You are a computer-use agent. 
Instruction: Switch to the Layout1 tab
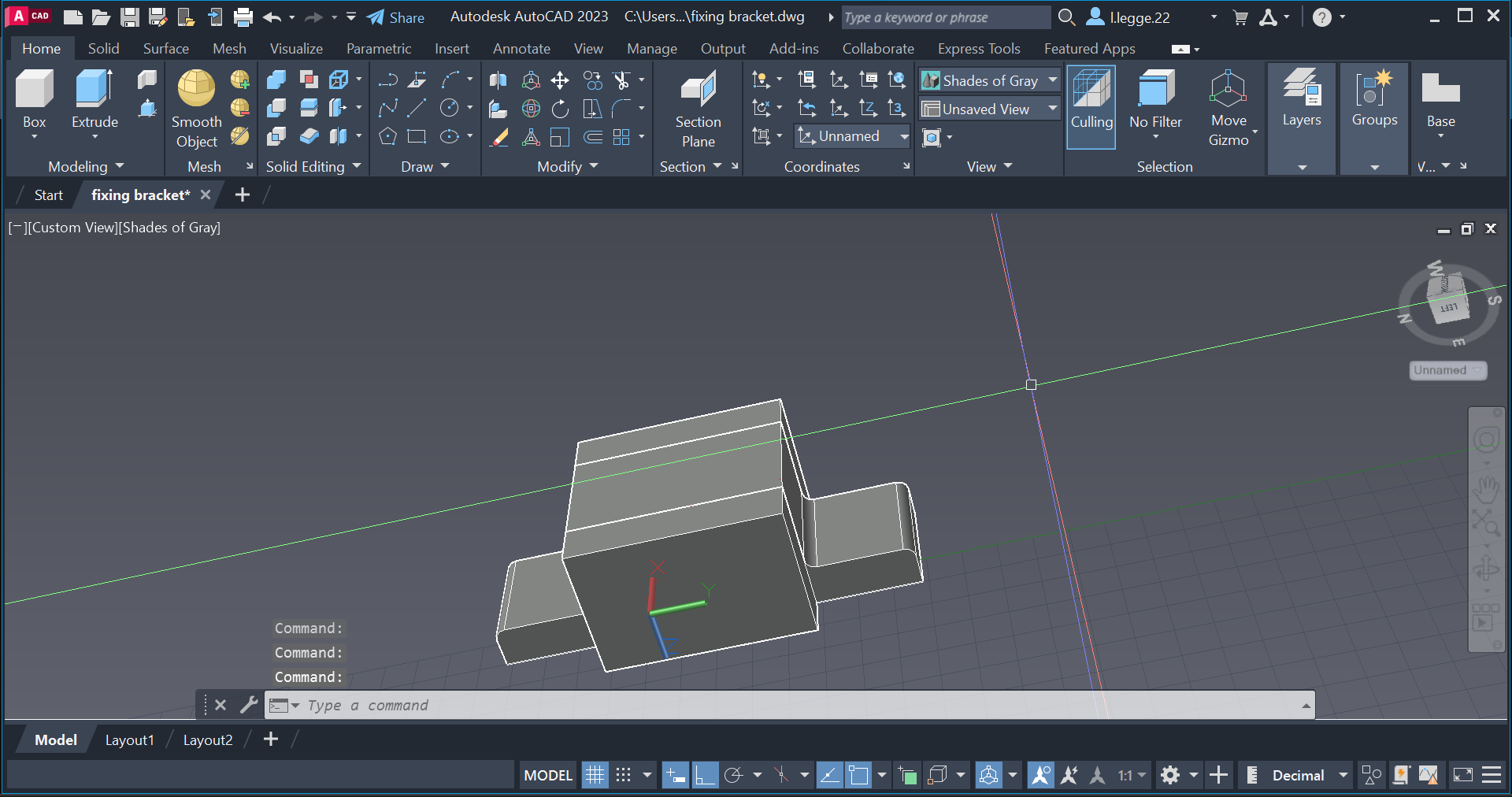tap(130, 740)
